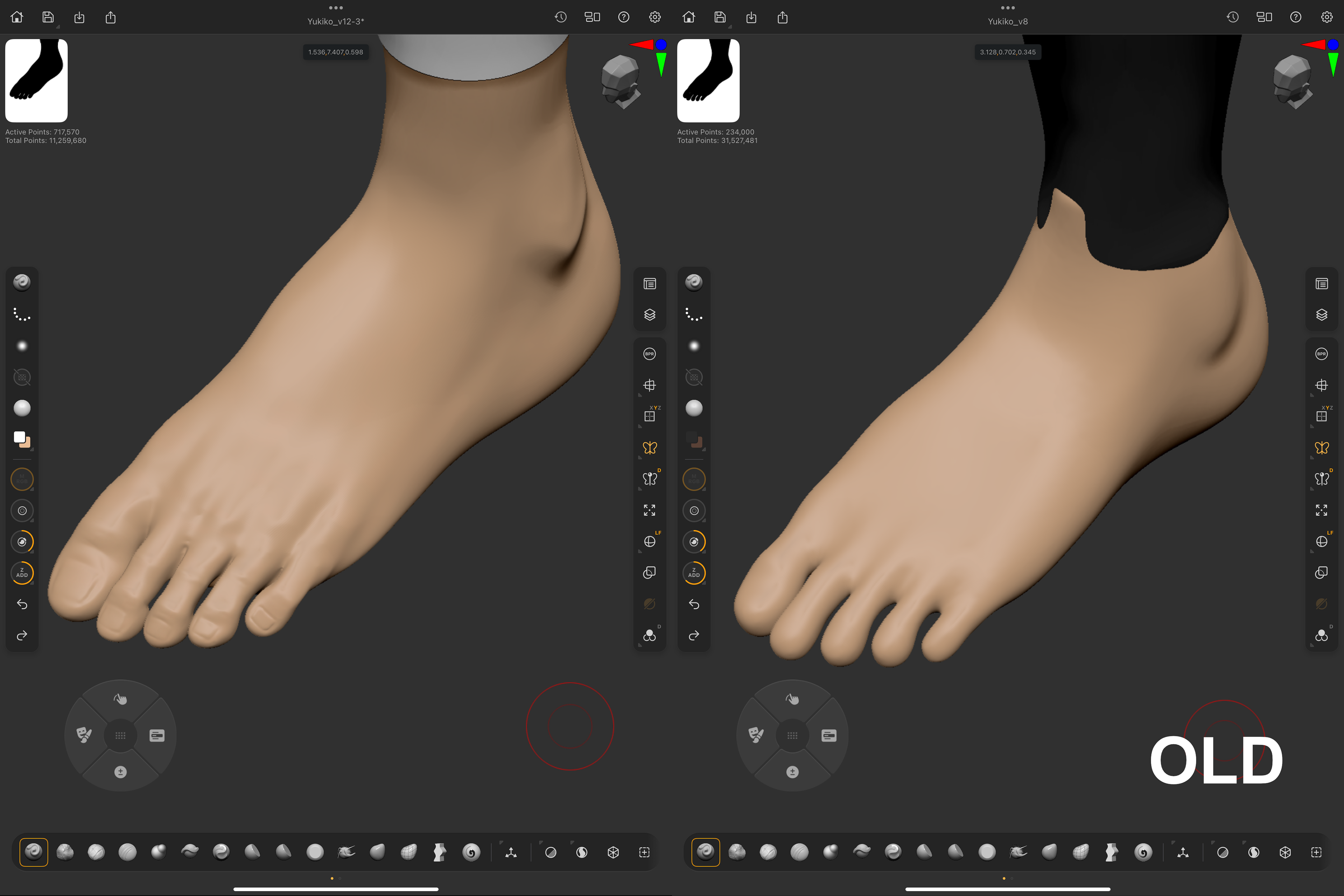Screen dimensions: 1344x896
Task: Toggle local symmetry LF icon in right window
Action: click(1321, 541)
